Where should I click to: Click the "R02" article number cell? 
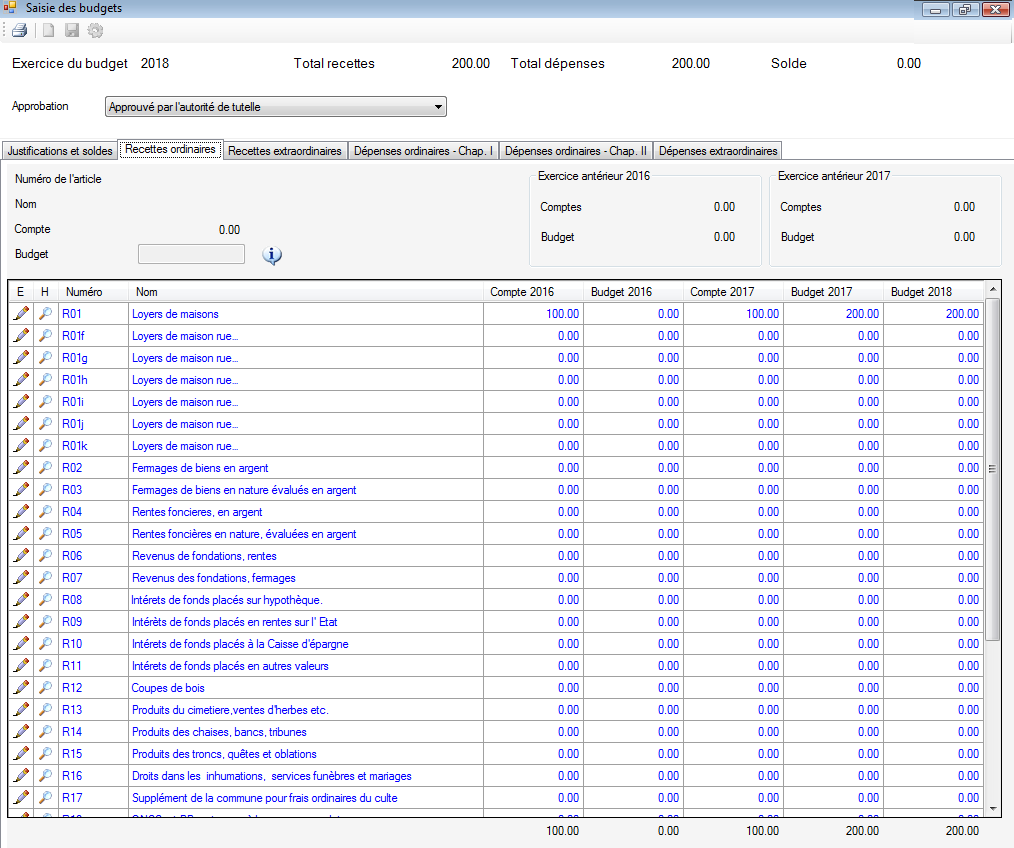[x=93, y=468]
